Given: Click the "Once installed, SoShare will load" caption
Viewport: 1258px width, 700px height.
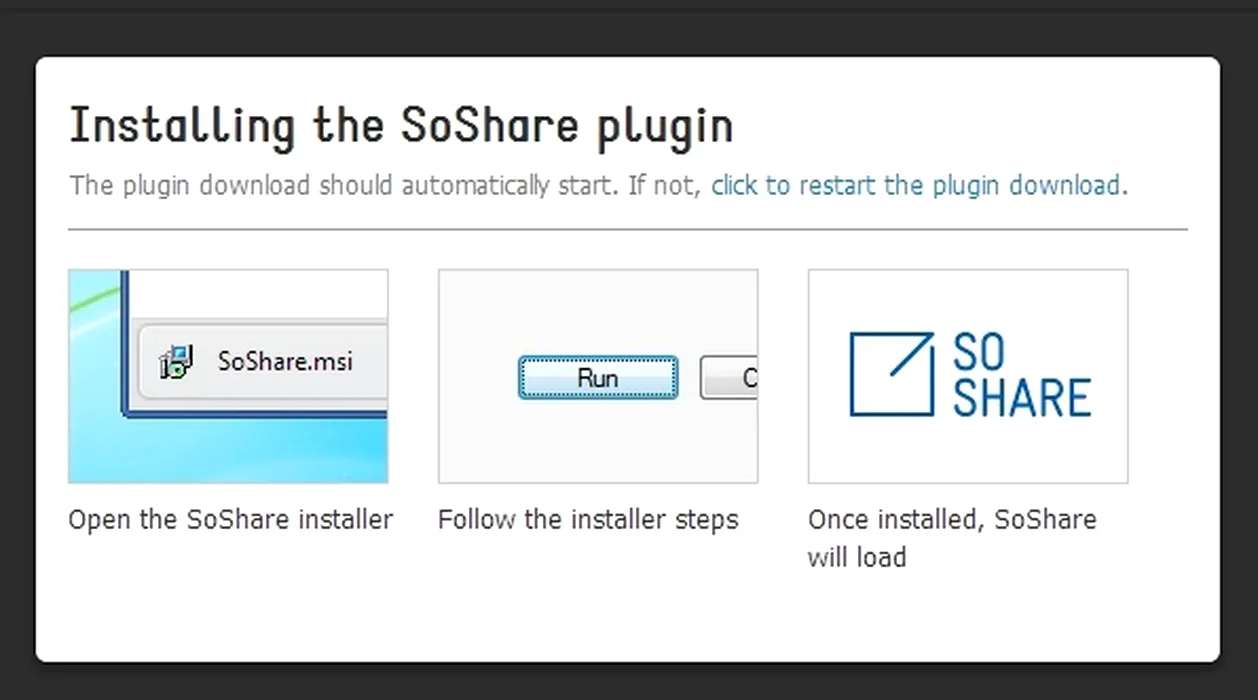Looking at the screenshot, I should click(952, 538).
